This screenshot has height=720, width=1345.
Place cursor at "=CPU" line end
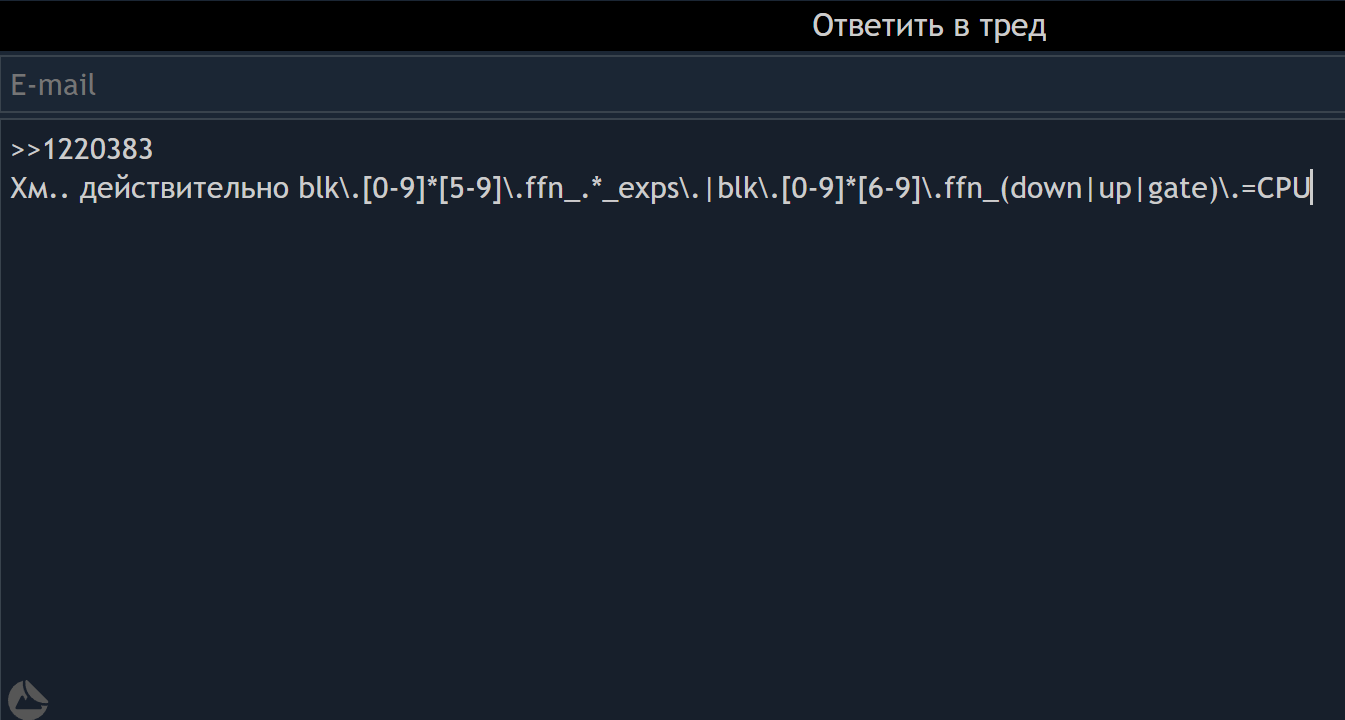[x=1309, y=189]
